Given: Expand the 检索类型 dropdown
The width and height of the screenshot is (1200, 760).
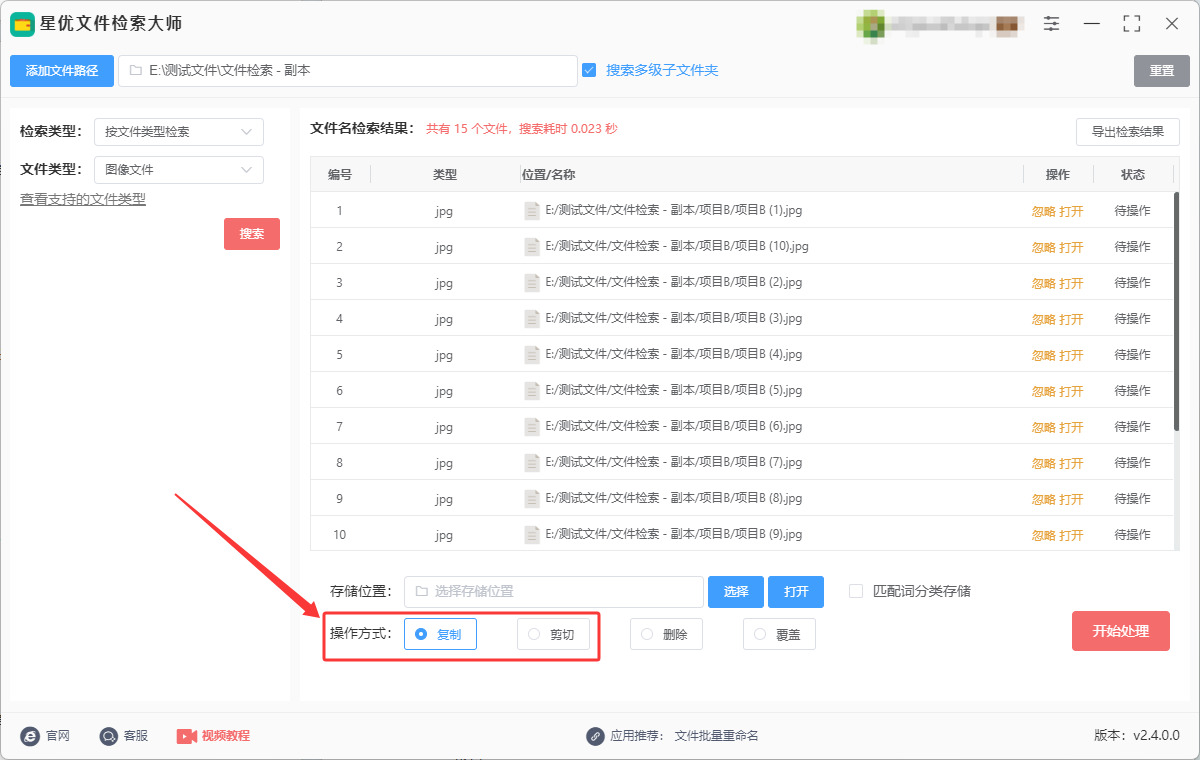Looking at the screenshot, I should click(179, 132).
